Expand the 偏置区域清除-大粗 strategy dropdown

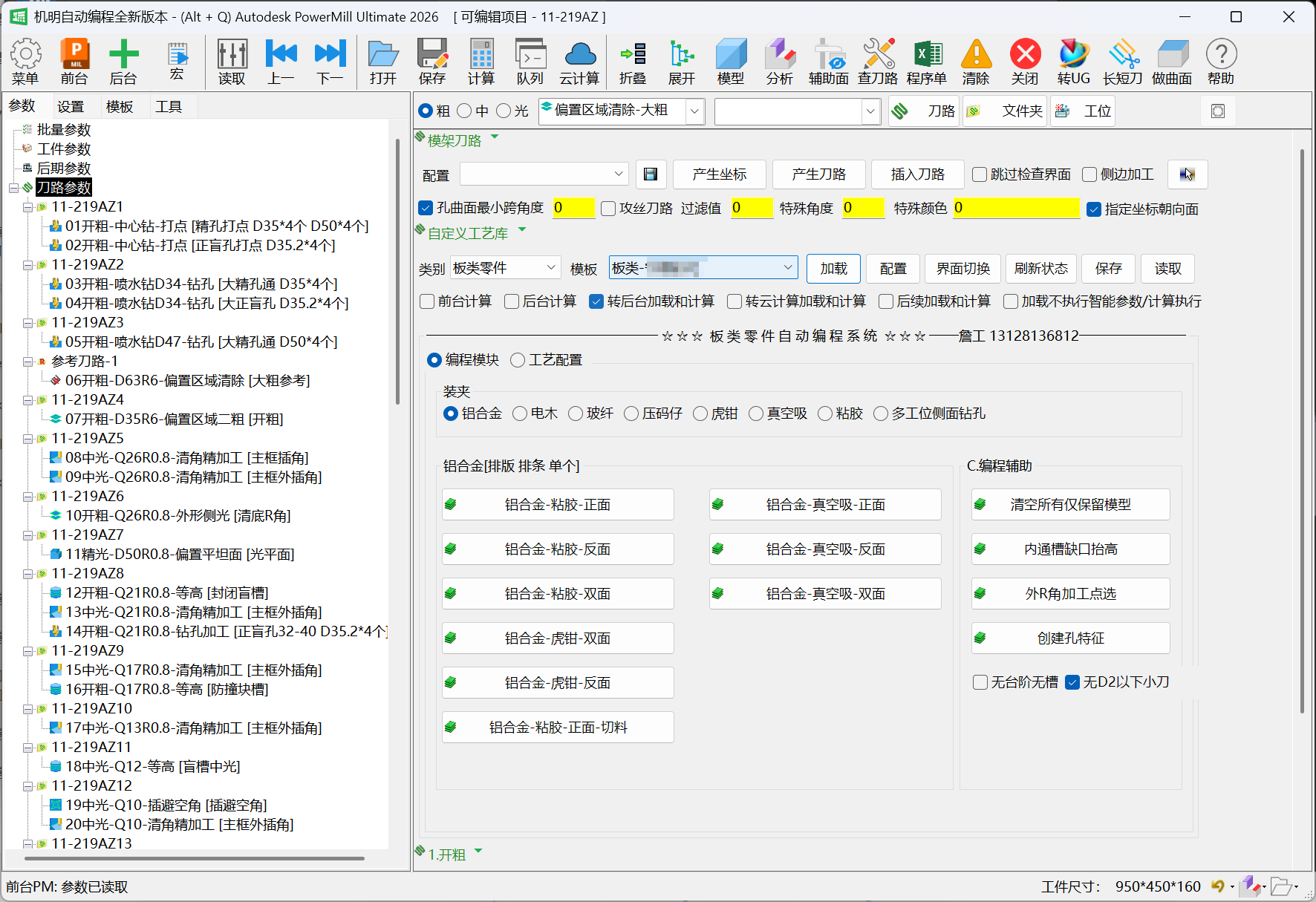(x=694, y=111)
